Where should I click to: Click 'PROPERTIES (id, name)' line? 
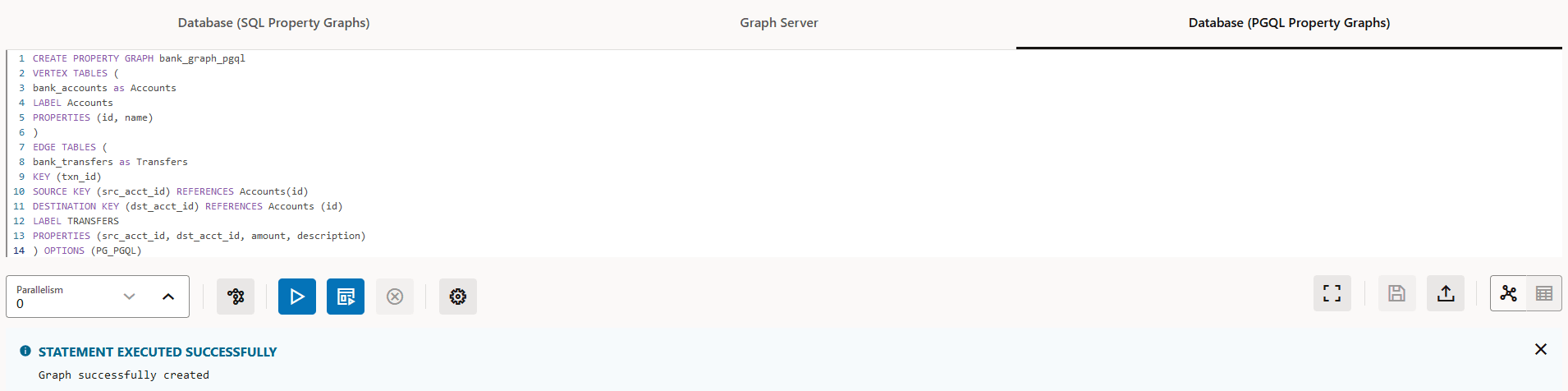[93, 117]
